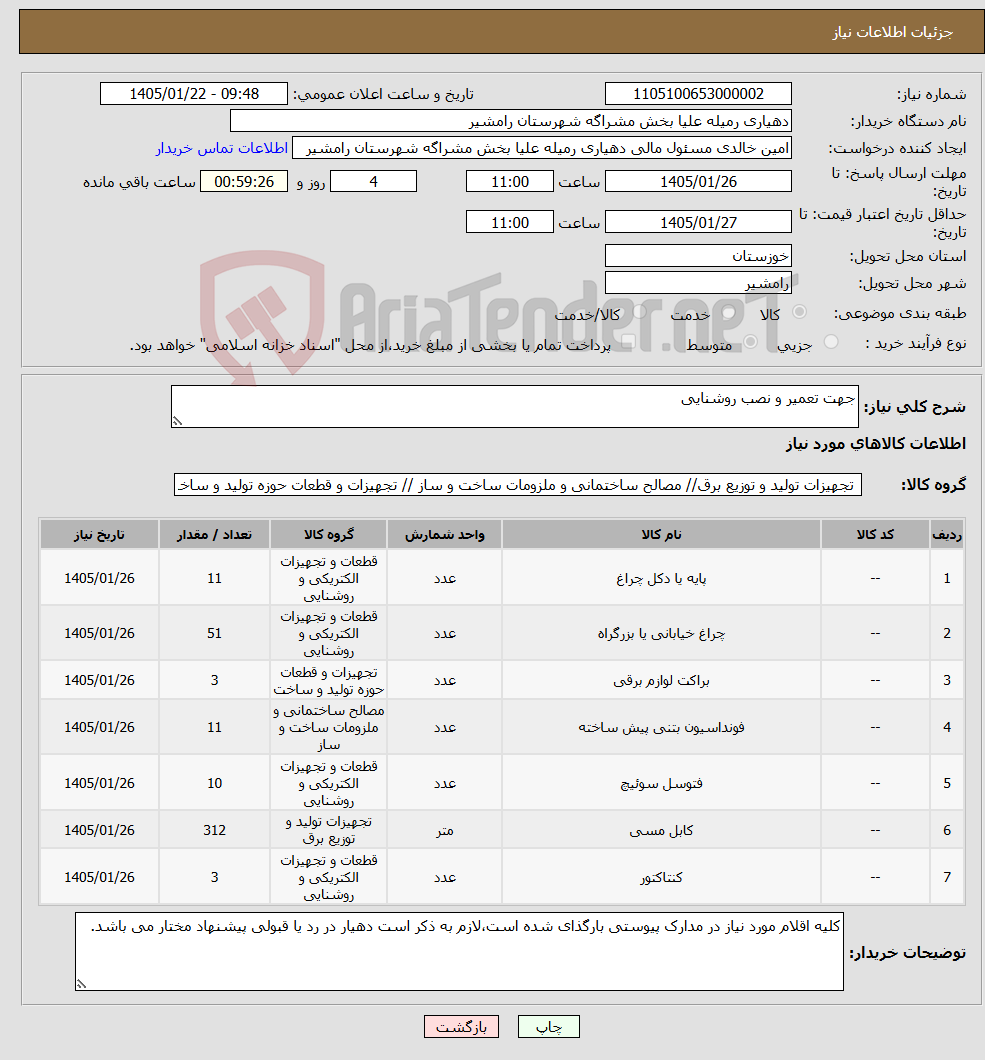Click item name کنتاکتور
The height and width of the screenshot is (1060, 985).
(661, 877)
